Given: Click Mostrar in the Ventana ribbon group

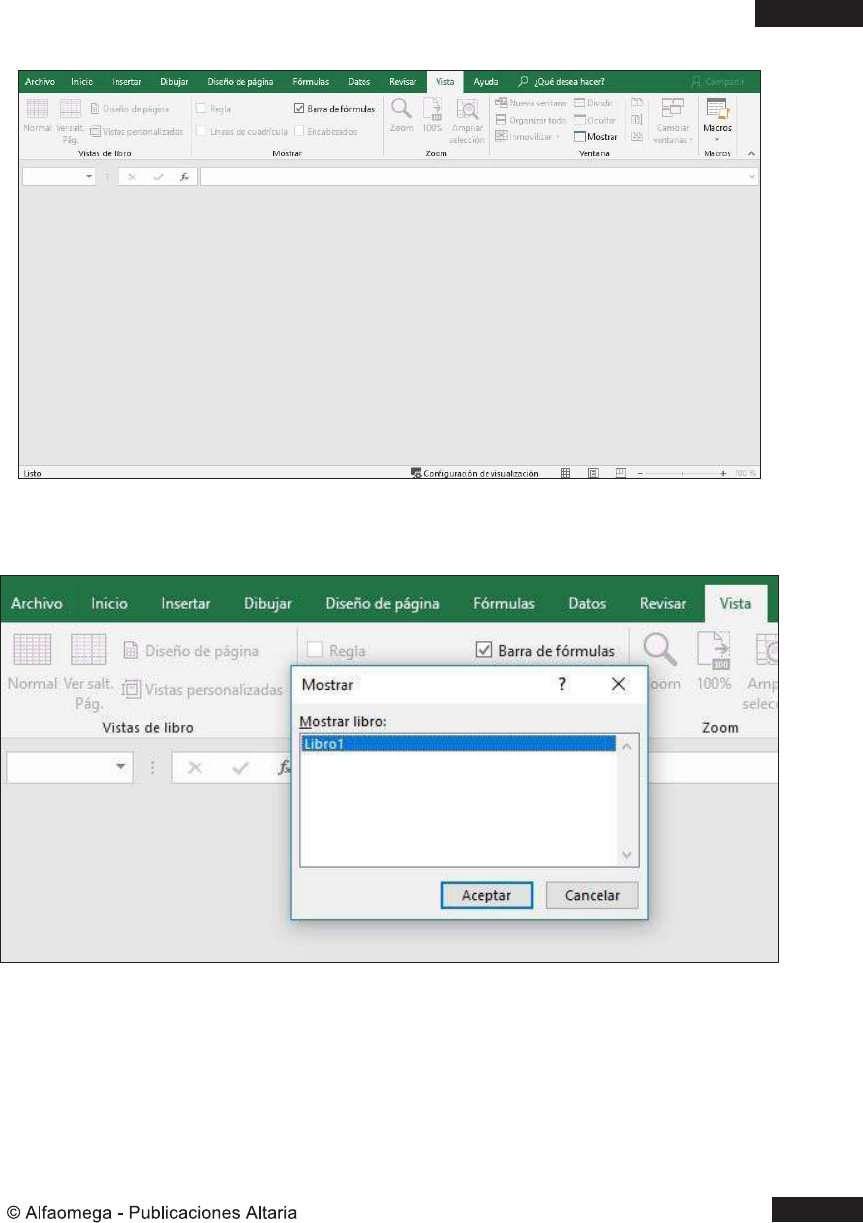Looking at the screenshot, I should point(596,137).
